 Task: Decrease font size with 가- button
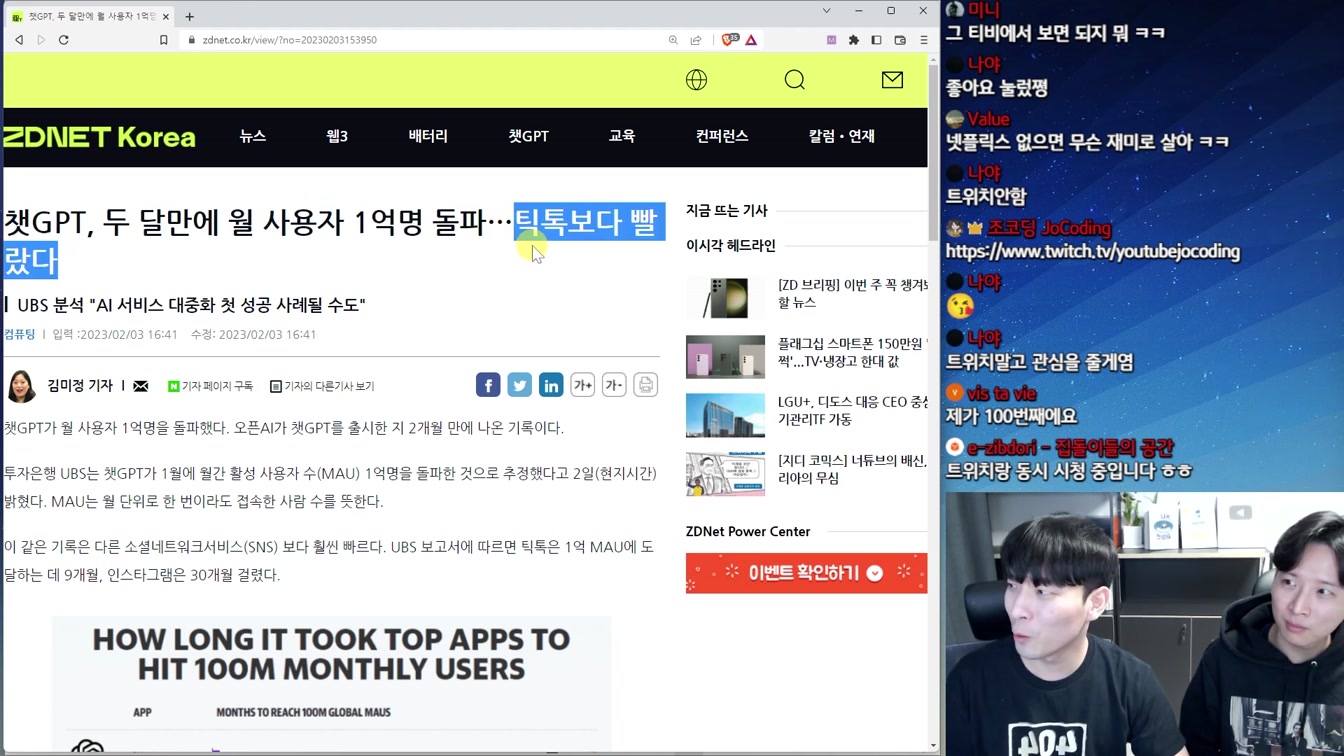pyautogui.click(x=614, y=385)
